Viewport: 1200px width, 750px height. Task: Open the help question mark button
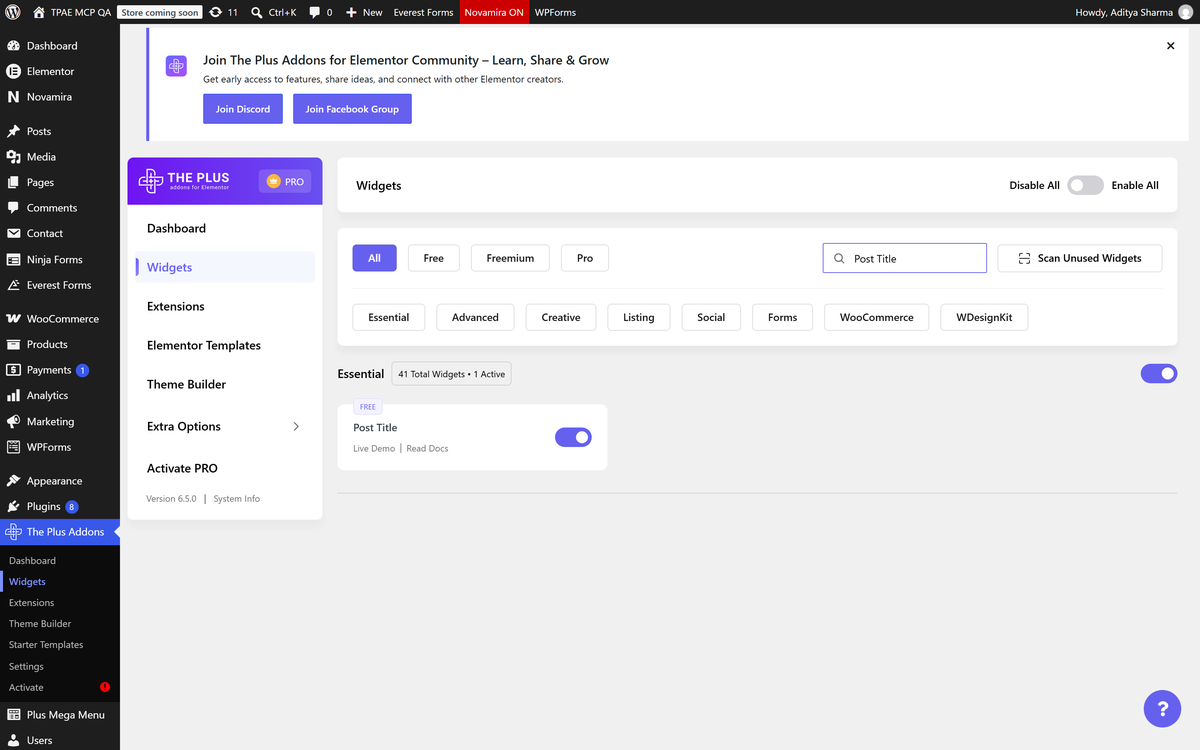1162,709
